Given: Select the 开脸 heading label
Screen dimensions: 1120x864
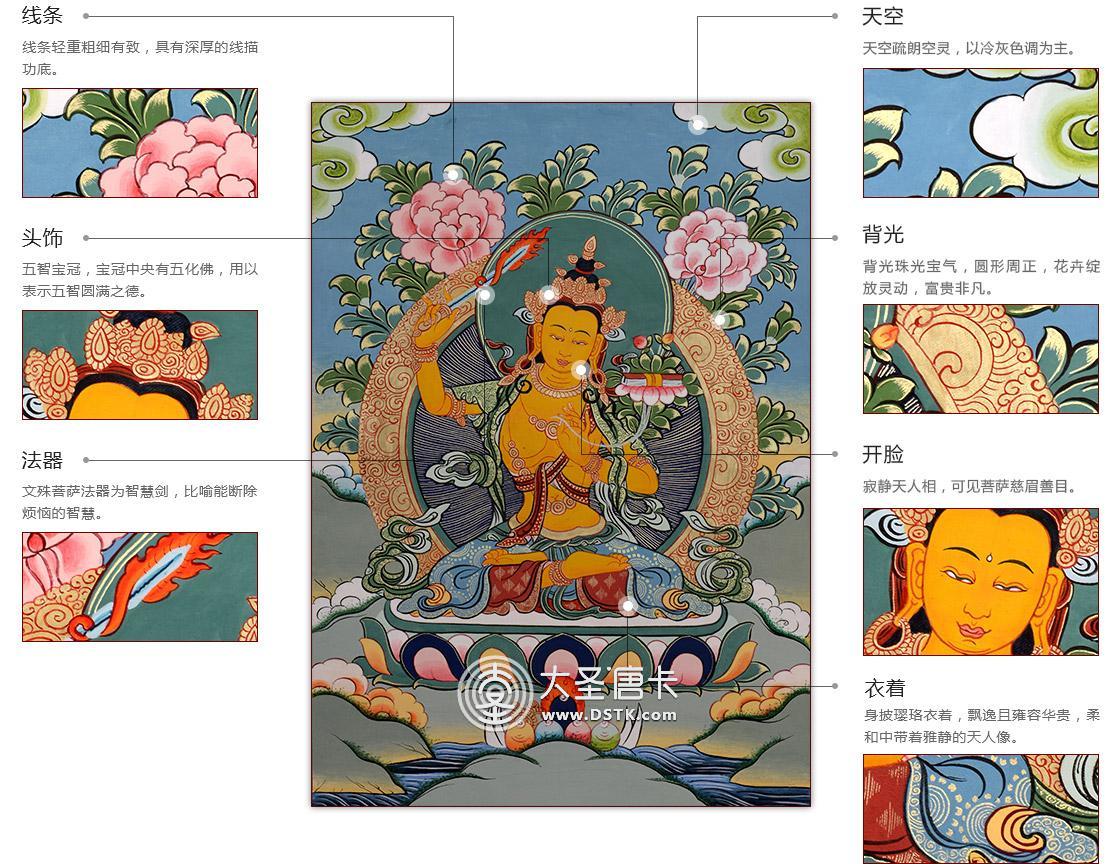Looking at the screenshot, I should [x=883, y=454].
